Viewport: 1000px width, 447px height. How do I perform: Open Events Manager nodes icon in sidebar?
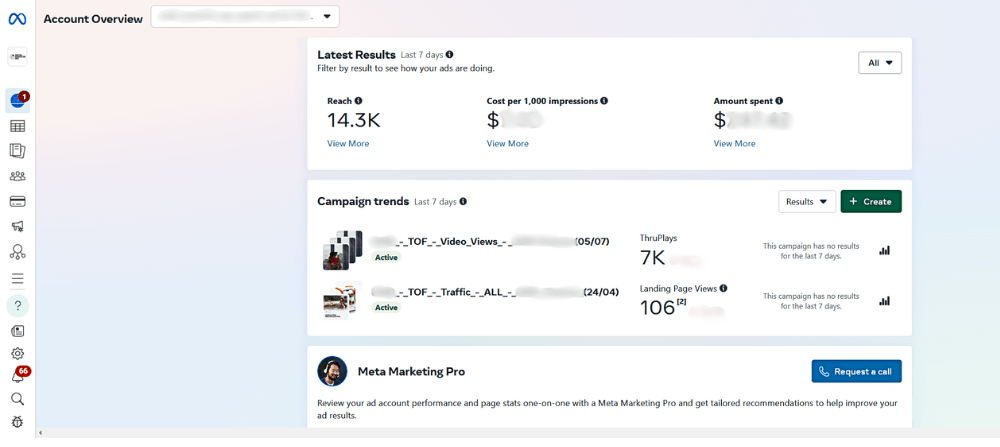18,252
